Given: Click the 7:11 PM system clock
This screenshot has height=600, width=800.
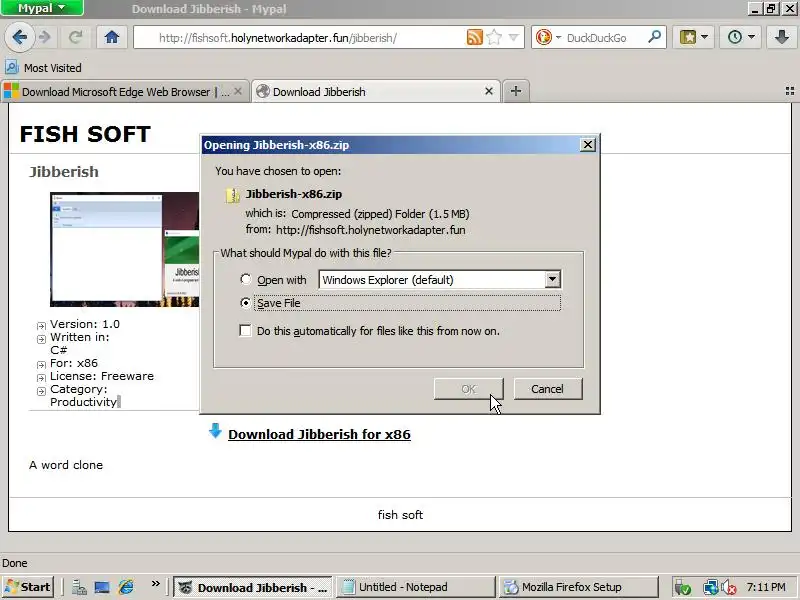Looking at the screenshot, I should pos(766,587).
